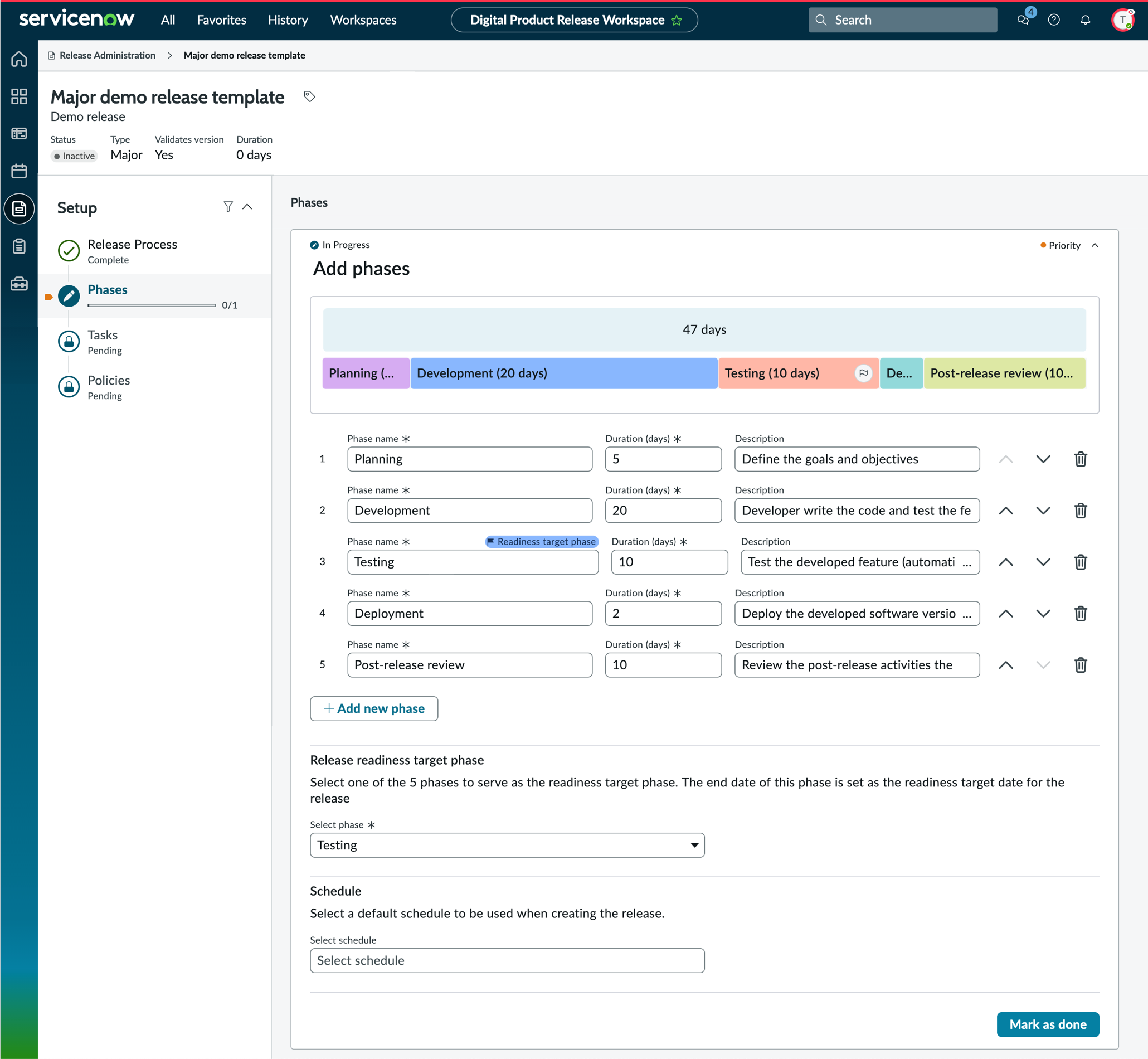Click the Testing phase description field
1148x1059 pixels.
click(860, 562)
